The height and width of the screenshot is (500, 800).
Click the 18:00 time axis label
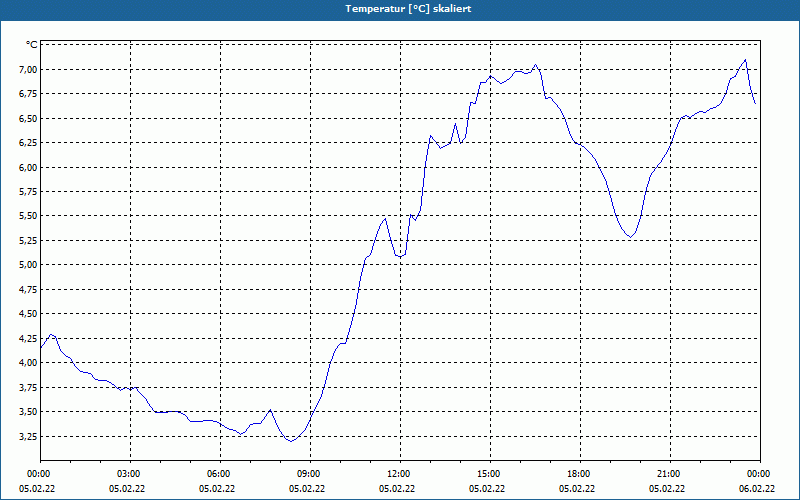point(580,474)
